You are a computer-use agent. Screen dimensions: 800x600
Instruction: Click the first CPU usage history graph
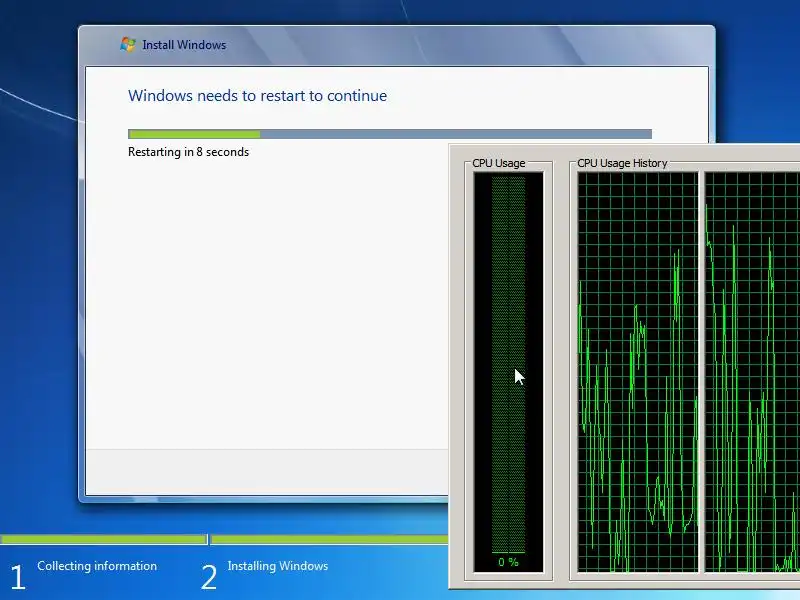(x=638, y=372)
